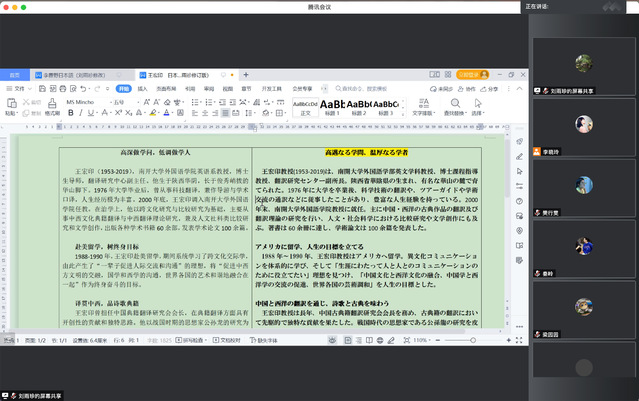
Task: Switch to the 插入 (Insert) ribbon tab
Action: (140, 88)
